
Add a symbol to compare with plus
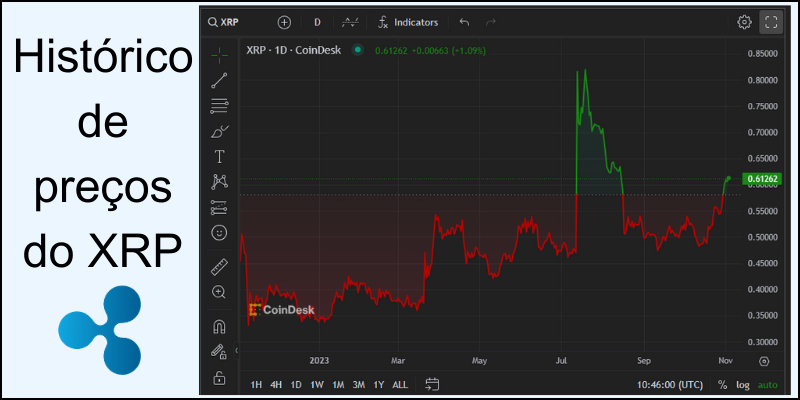[284, 22]
